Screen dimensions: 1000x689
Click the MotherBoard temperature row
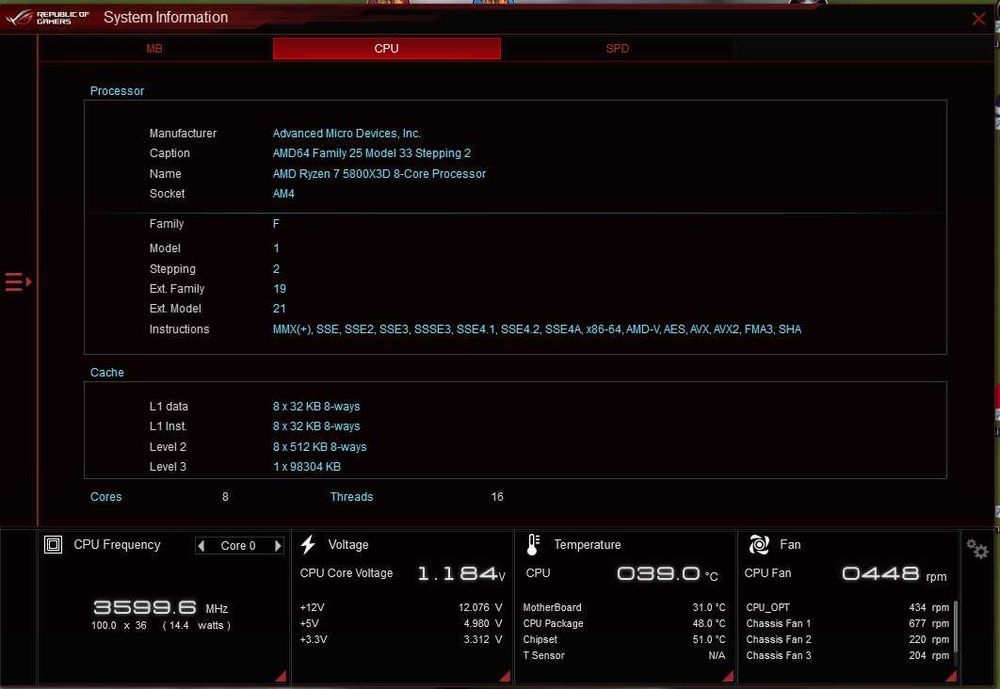click(x=624, y=607)
